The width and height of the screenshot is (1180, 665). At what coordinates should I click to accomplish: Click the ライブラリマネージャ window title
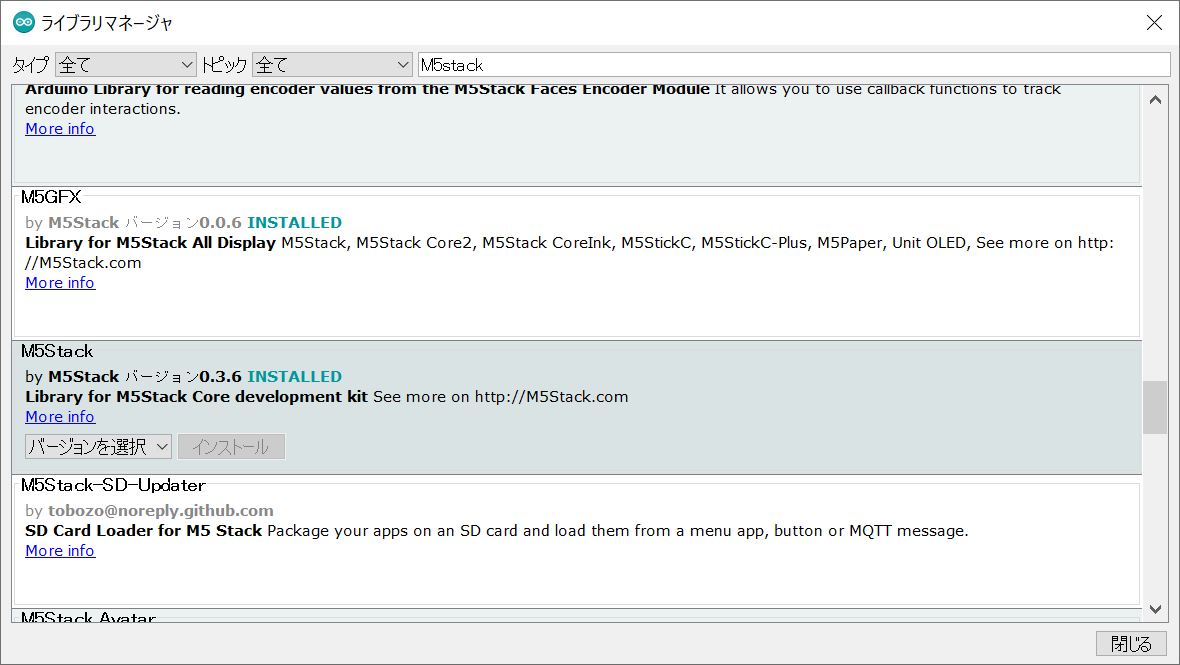click(107, 23)
